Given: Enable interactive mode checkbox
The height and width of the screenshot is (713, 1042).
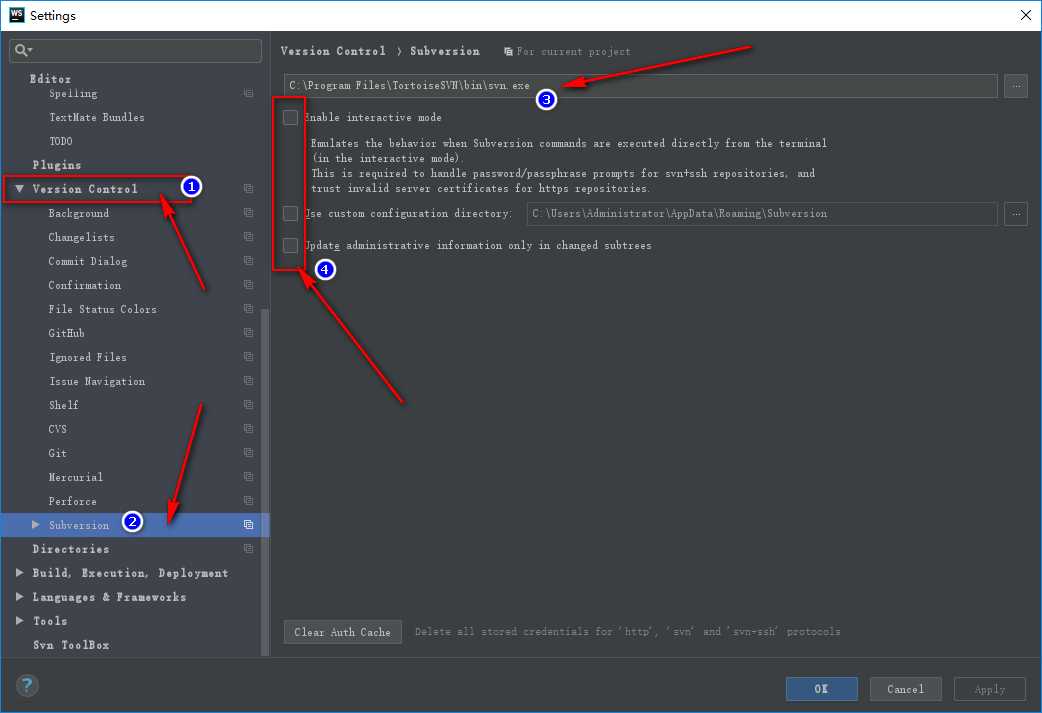Looking at the screenshot, I should tap(290, 117).
